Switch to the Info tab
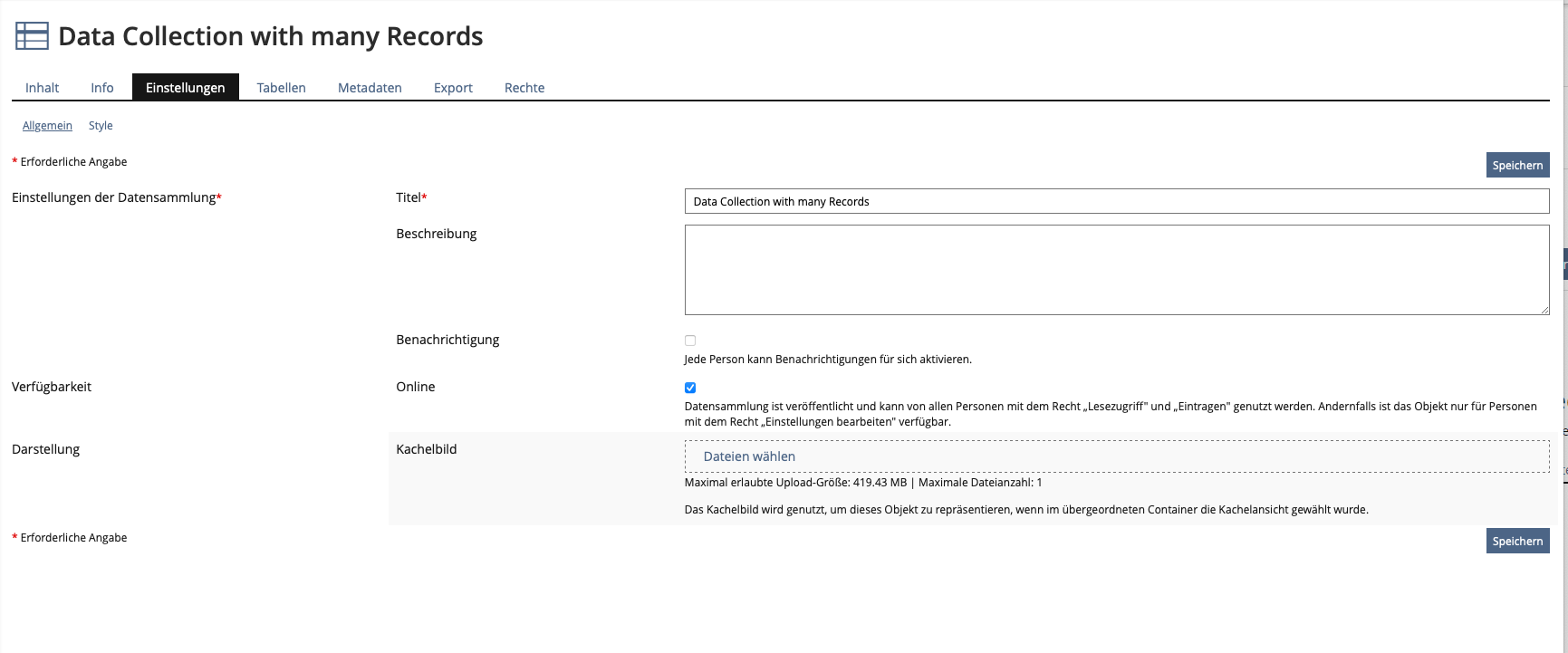 click(102, 88)
